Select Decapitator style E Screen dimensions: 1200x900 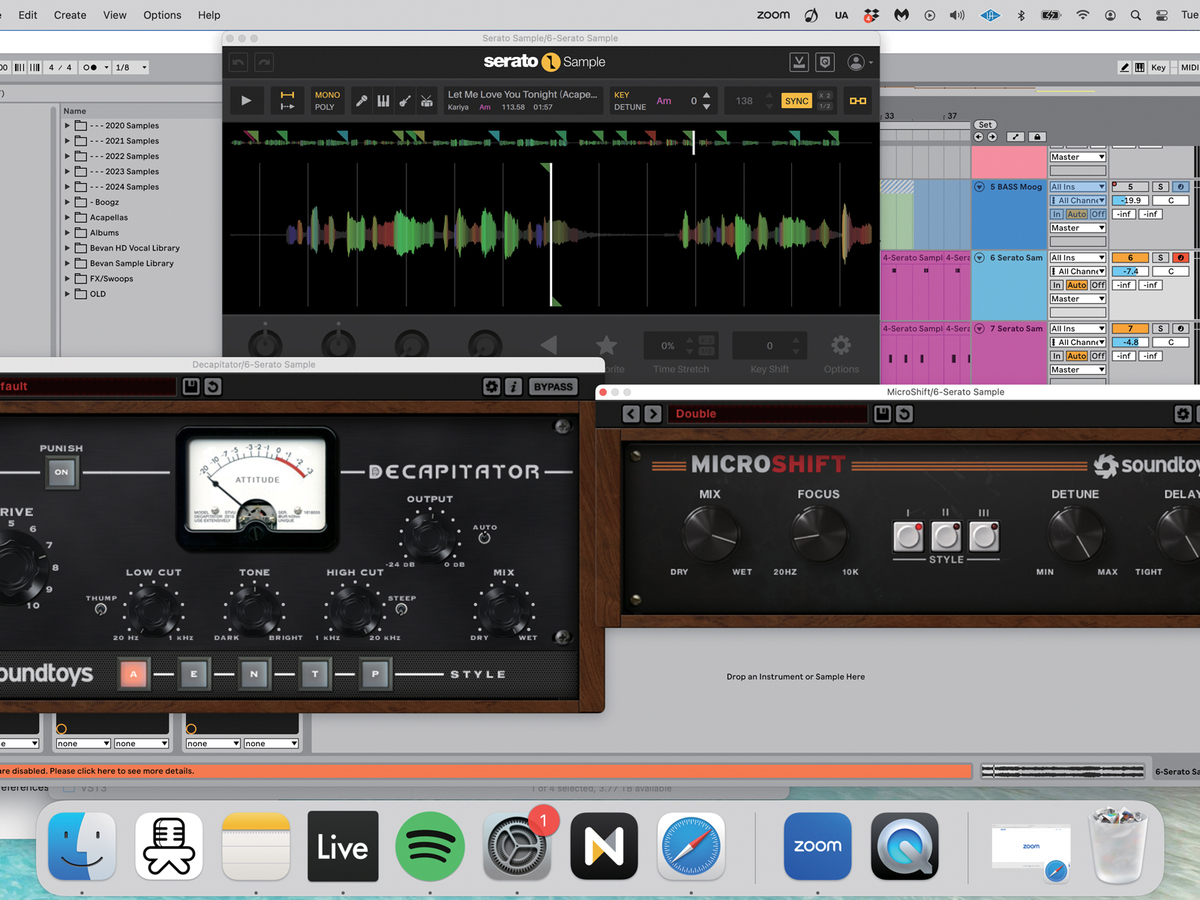point(194,674)
